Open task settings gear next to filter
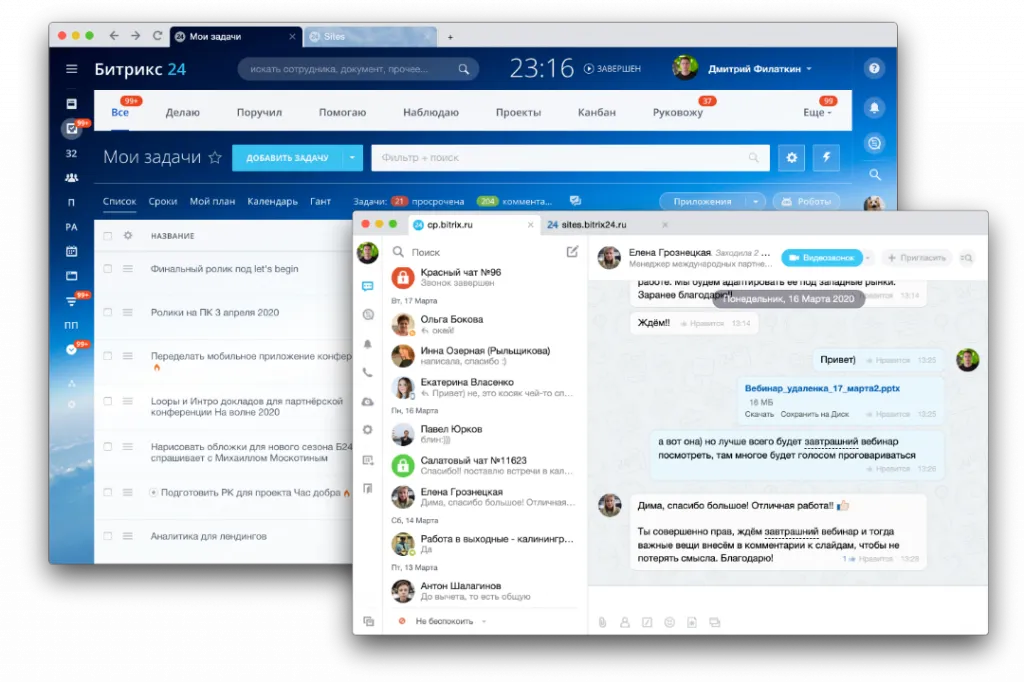The width and height of the screenshot is (1024, 682). point(793,158)
